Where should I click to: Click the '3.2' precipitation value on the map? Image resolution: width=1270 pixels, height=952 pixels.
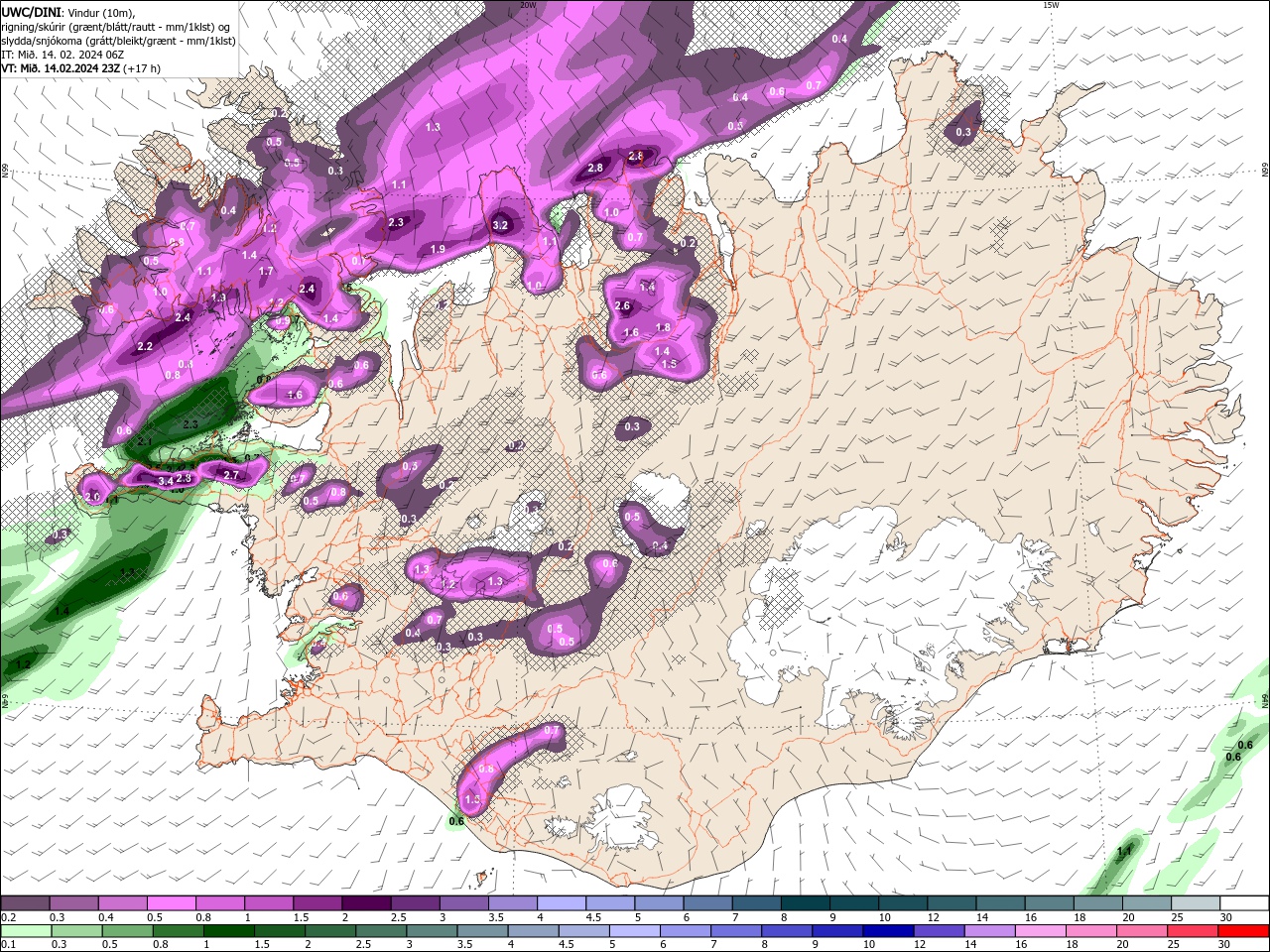[x=500, y=225]
